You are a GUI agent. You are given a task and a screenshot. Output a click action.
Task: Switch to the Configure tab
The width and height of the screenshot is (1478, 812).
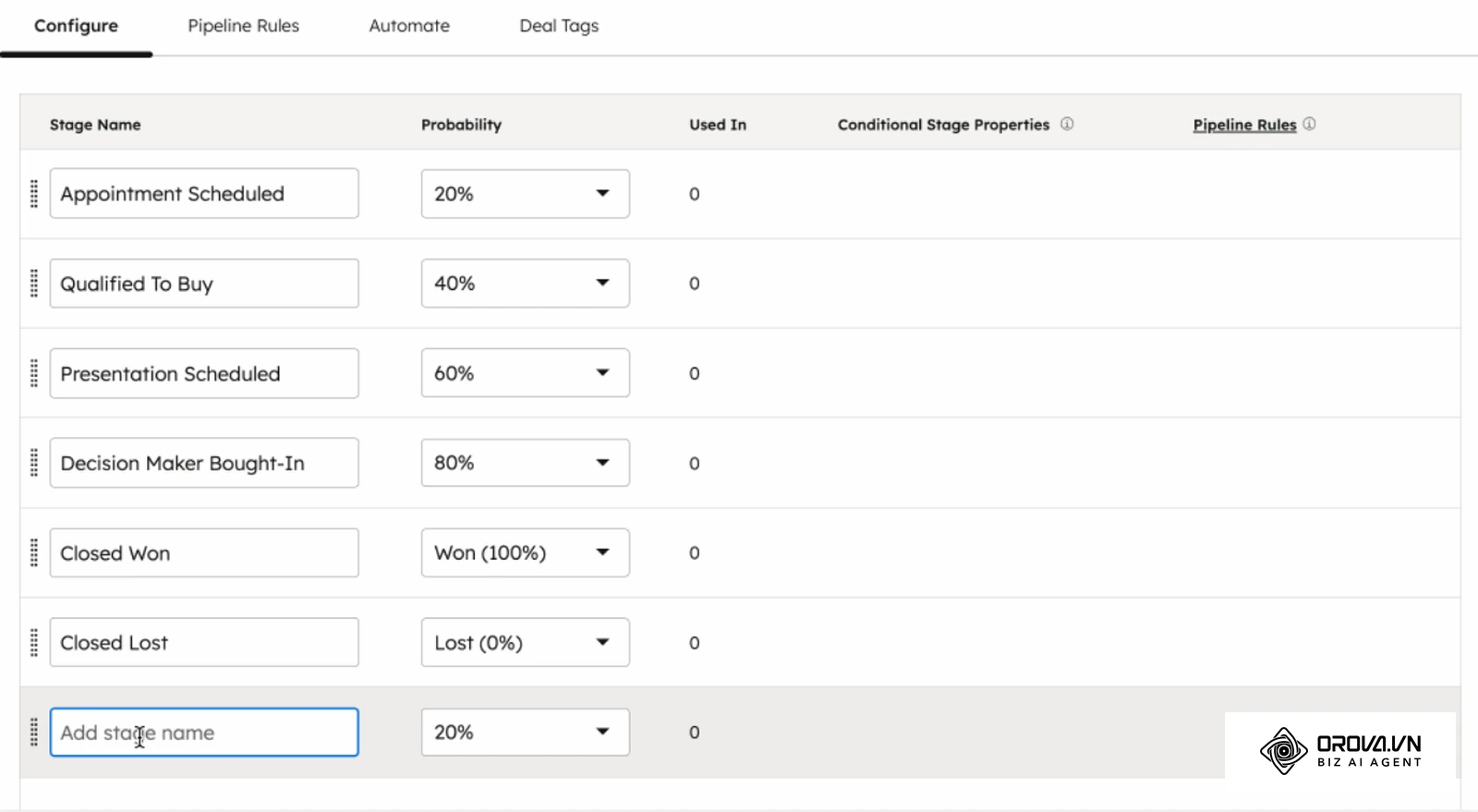(76, 26)
